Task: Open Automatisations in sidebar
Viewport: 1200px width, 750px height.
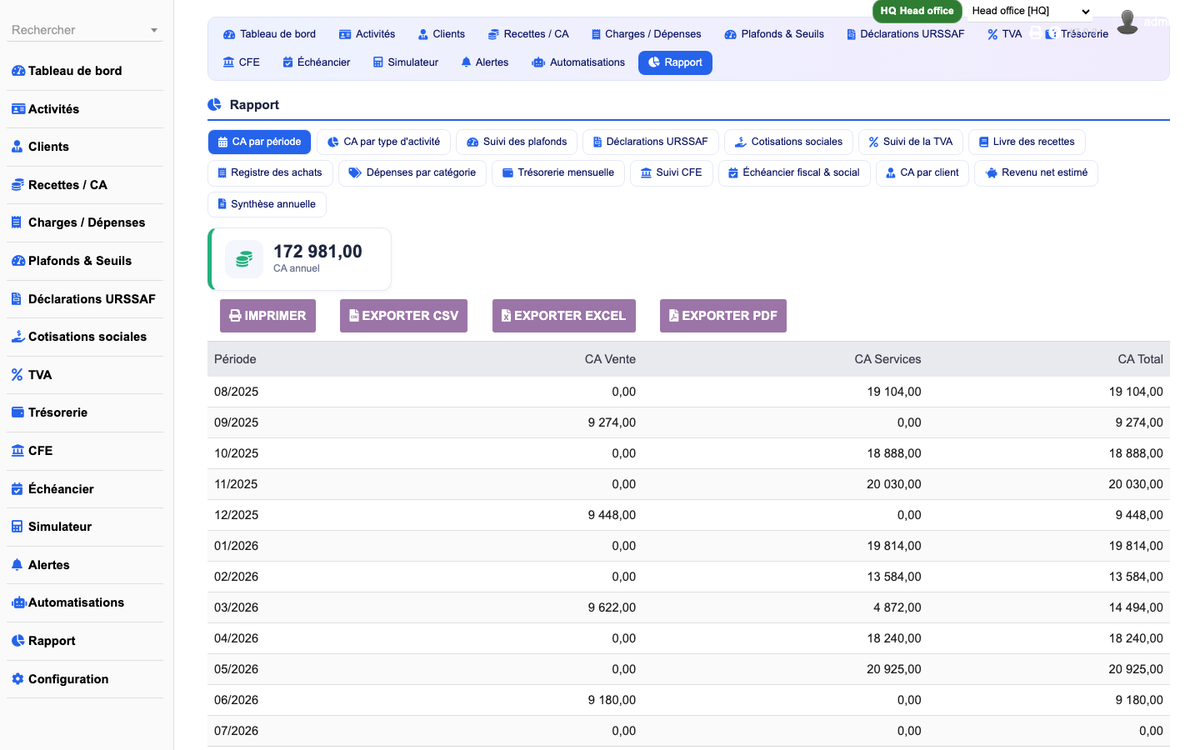Action: click(67, 603)
